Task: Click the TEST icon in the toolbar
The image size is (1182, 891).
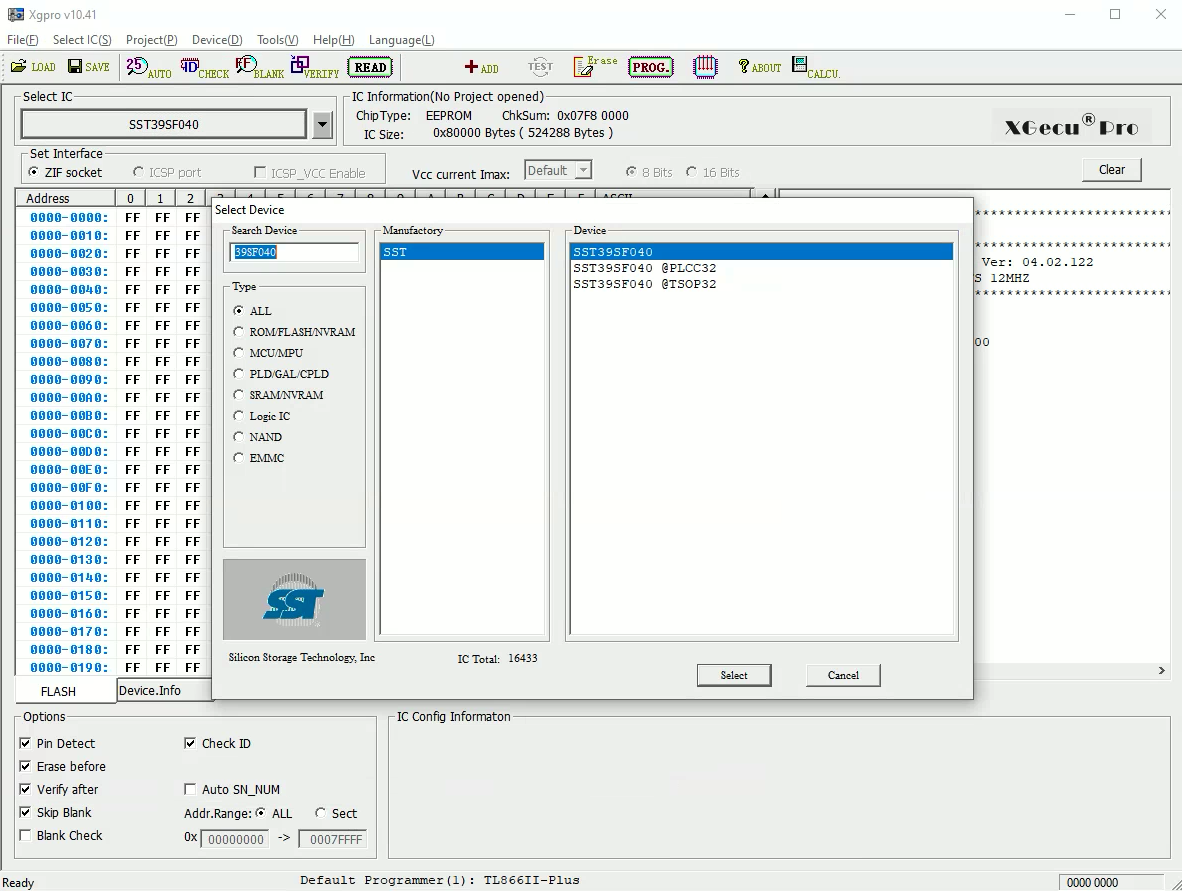Action: click(540, 67)
